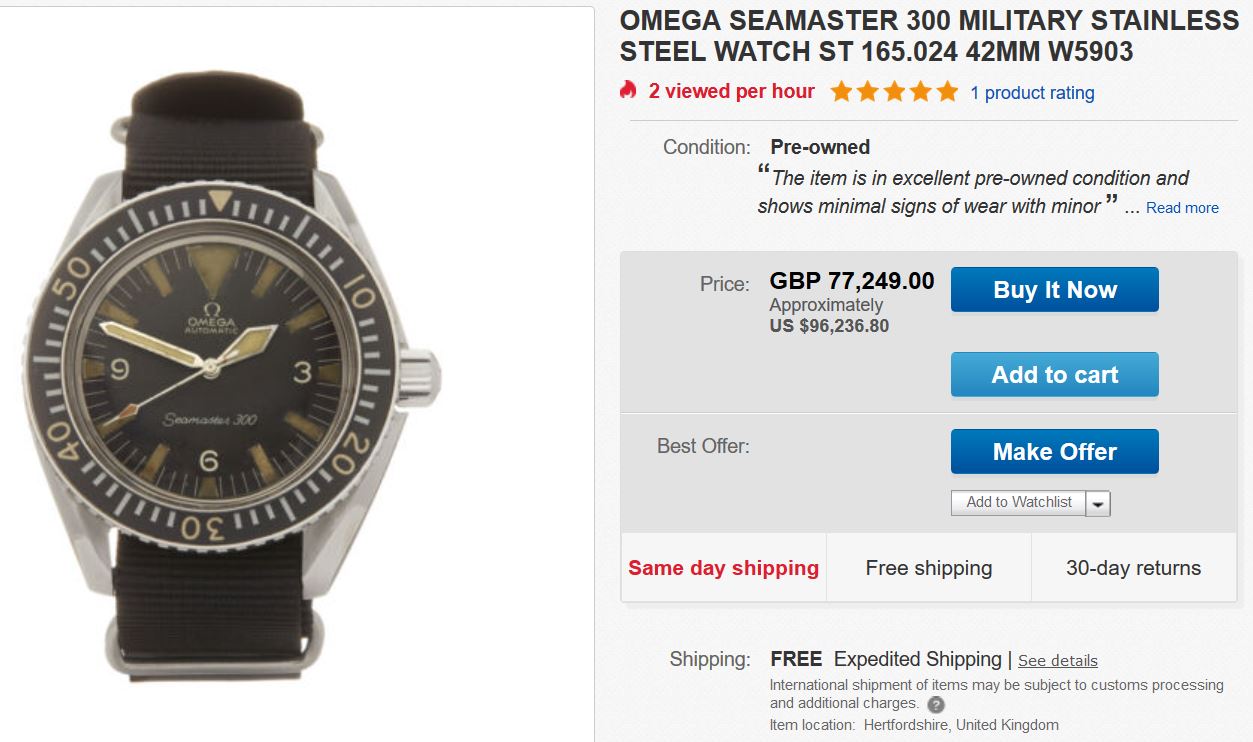Click the Omega Seamaster 300 listing title
Image resolution: width=1253 pixels, height=742 pixels.
928,36
